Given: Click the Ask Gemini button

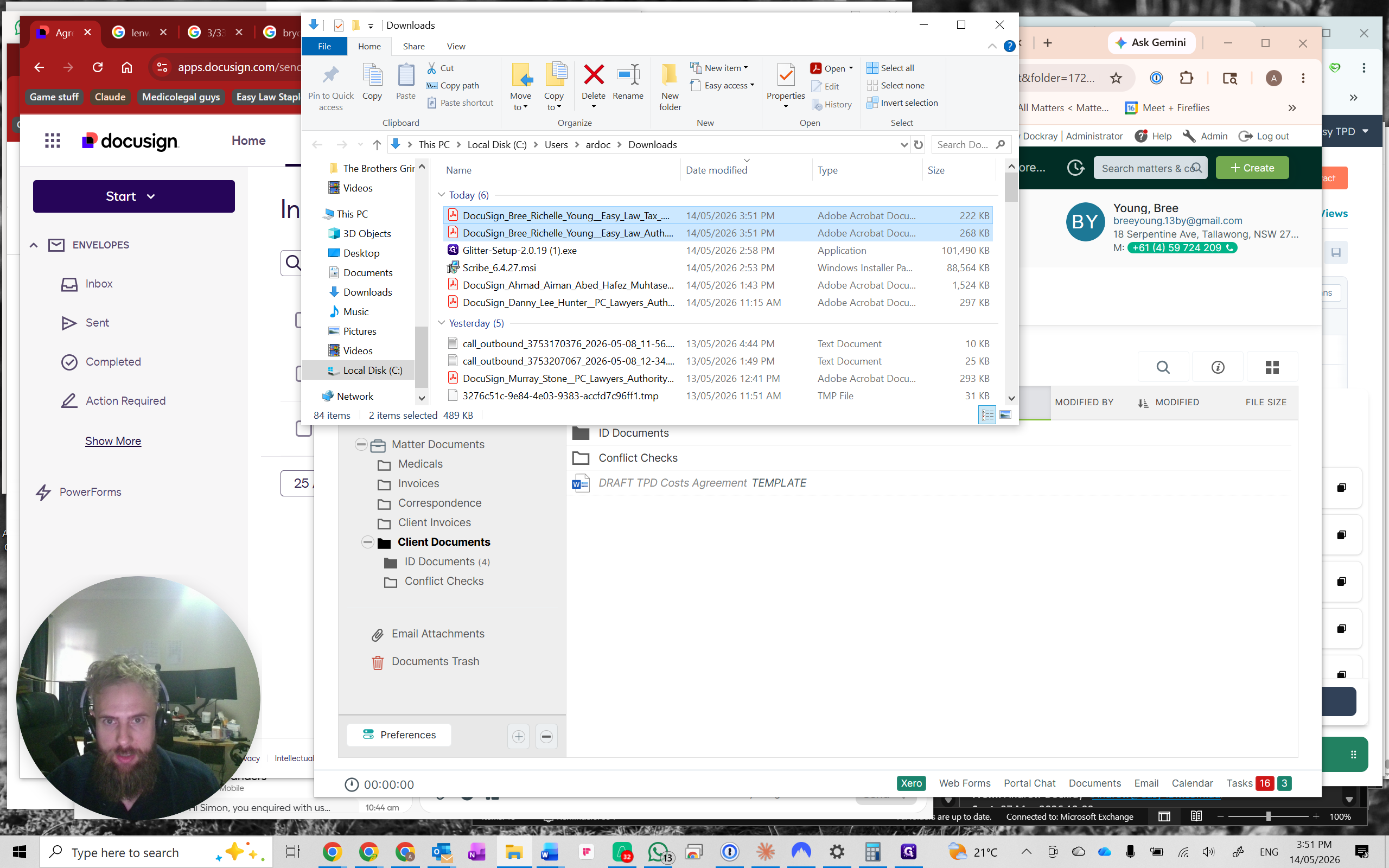Looking at the screenshot, I should pyautogui.click(x=1151, y=42).
